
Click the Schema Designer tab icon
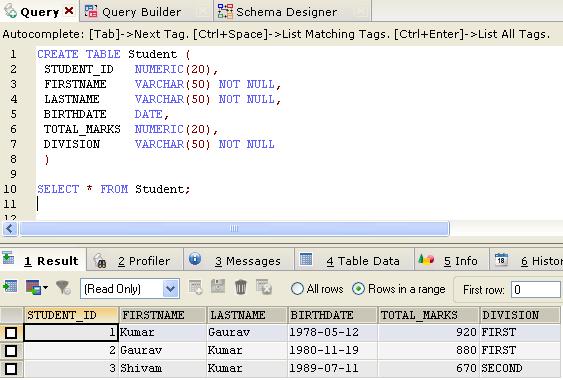tap(225, 11)
